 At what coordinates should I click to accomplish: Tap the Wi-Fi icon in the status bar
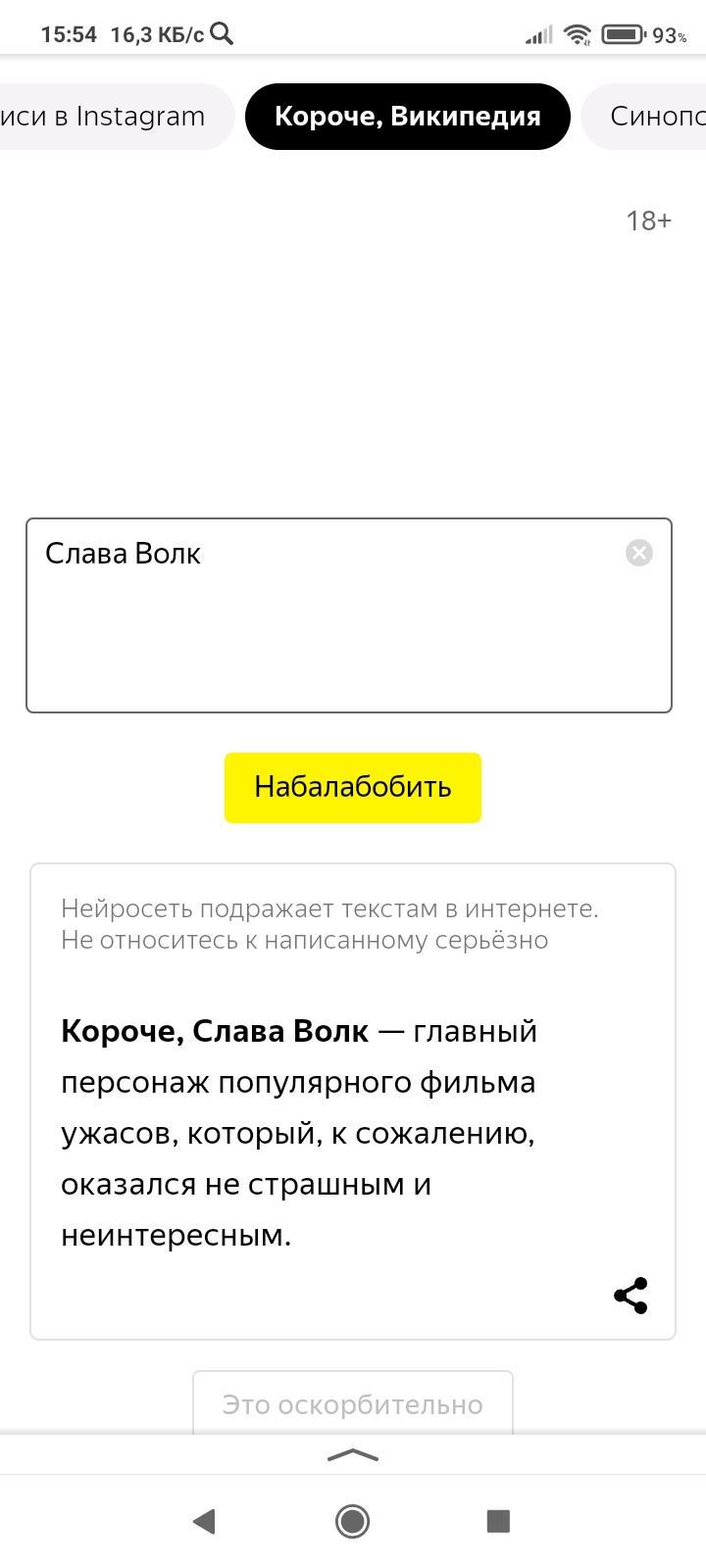(579, 35)
